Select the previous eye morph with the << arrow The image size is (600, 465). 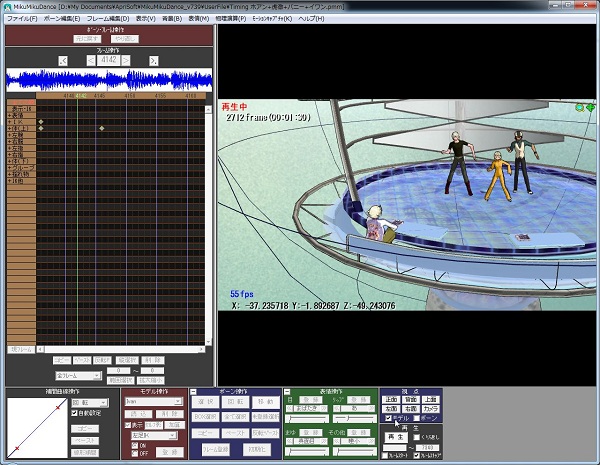[290, 408]
